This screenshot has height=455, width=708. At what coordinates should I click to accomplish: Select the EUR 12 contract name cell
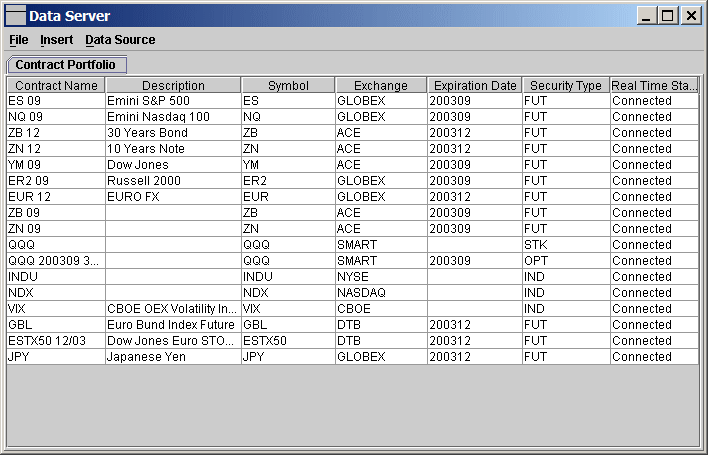coord(56,197)
